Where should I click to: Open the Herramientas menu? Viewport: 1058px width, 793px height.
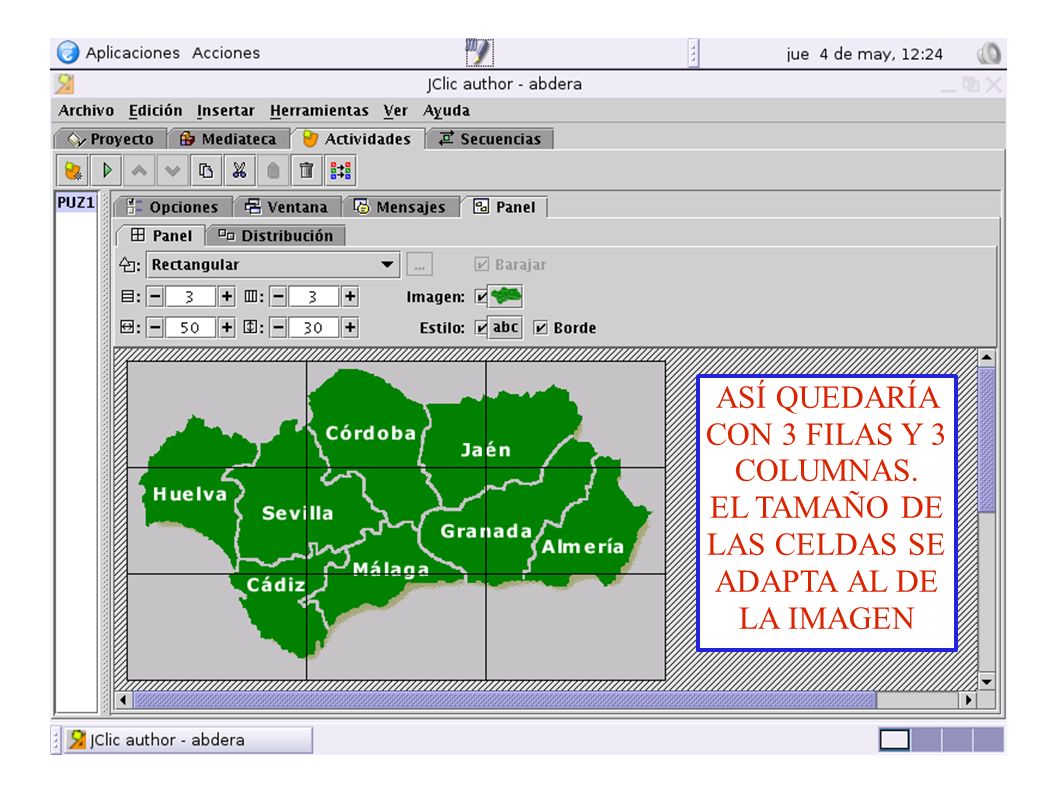[x=319, y=110]
